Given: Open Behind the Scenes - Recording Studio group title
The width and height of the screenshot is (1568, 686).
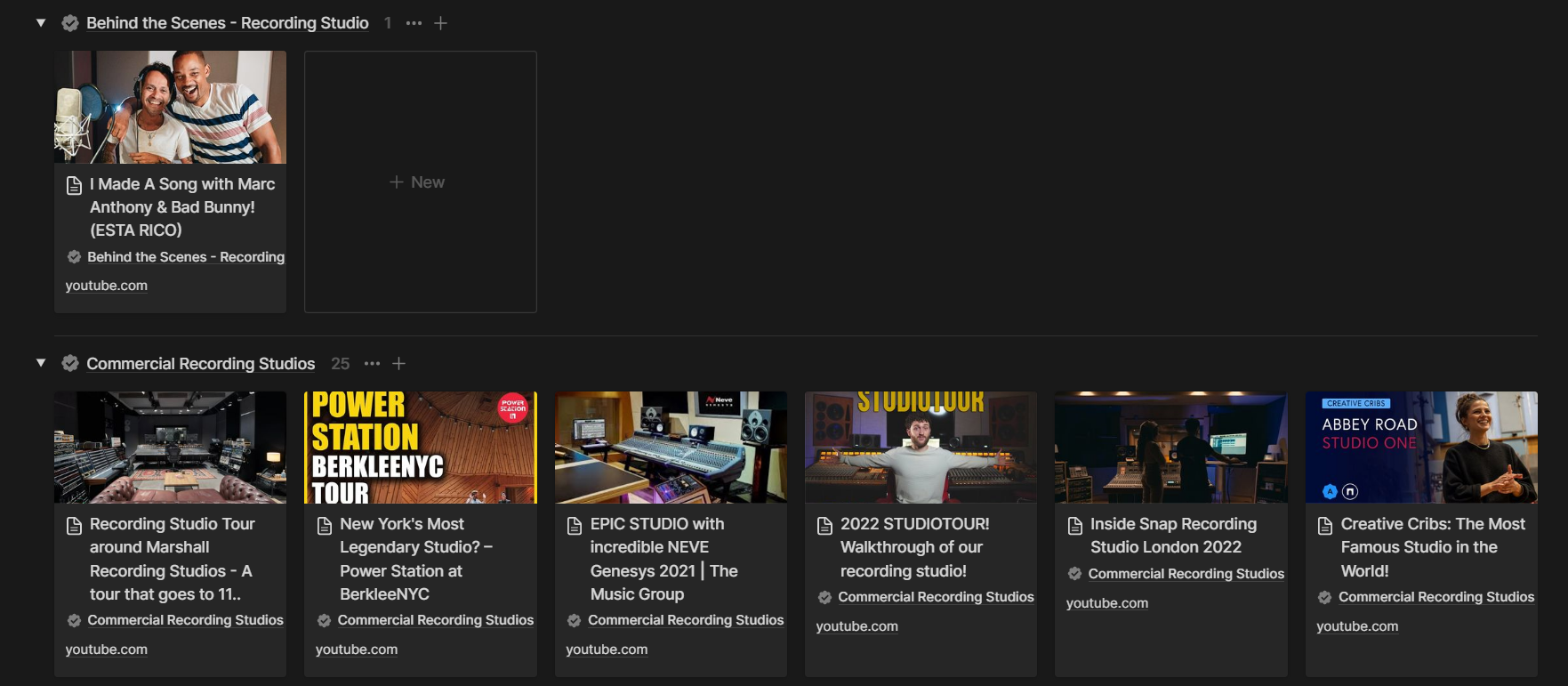Looking at the screenshot, I should pos(228,23).
